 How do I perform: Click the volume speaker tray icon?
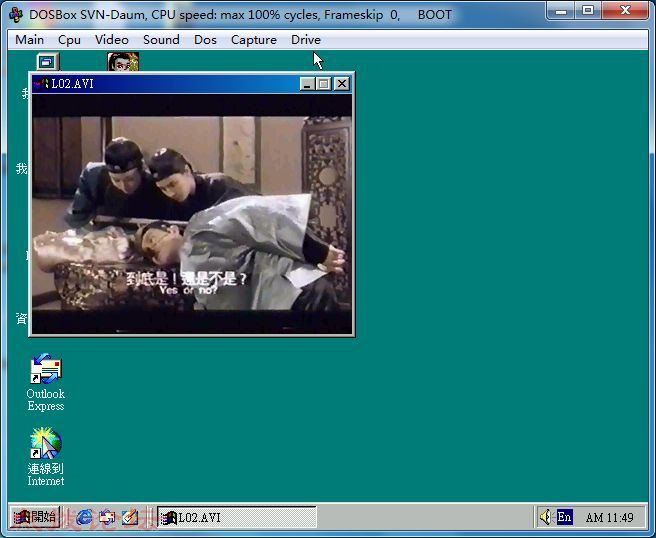tap(545, 518)
